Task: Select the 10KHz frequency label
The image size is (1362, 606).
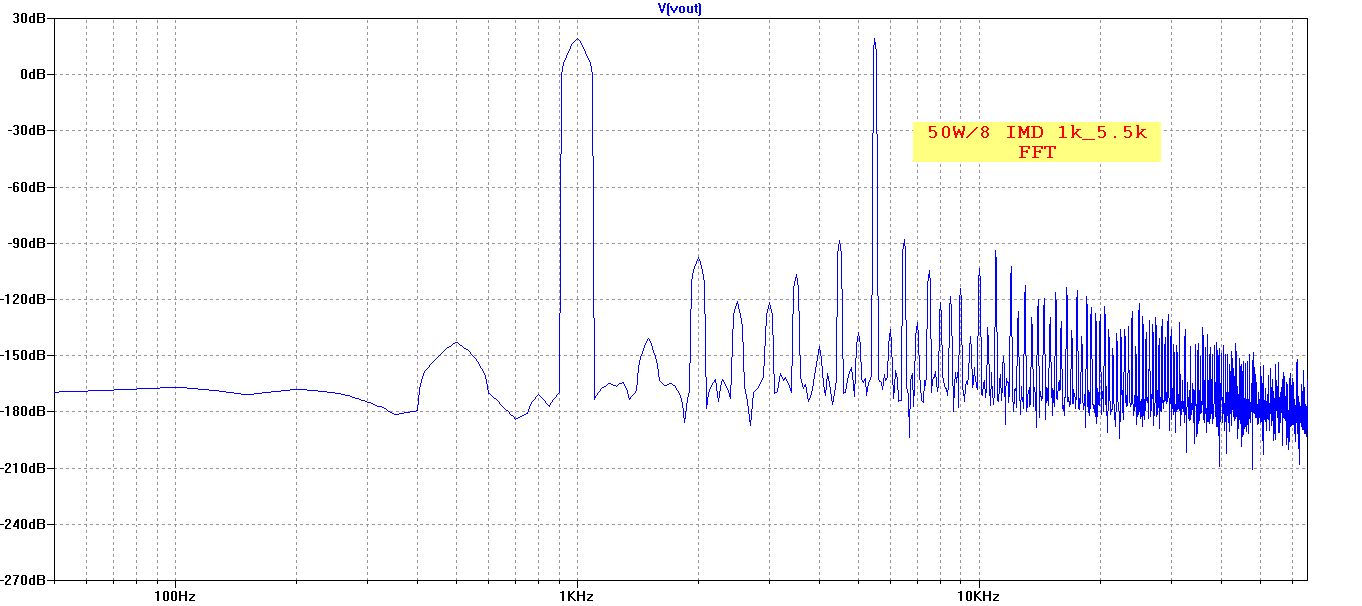Action: click(x=977, y=596)
